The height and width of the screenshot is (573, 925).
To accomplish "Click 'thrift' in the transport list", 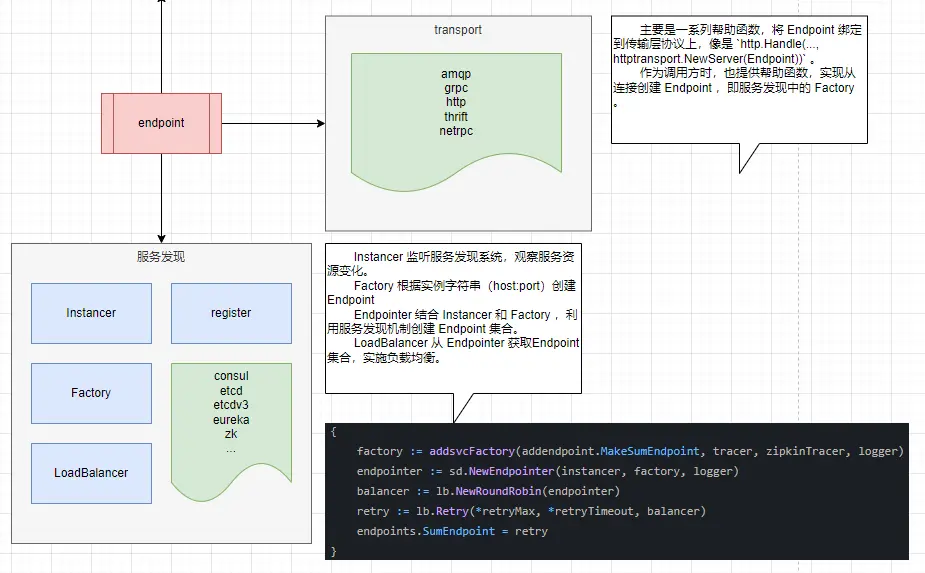I will [456, 117].
